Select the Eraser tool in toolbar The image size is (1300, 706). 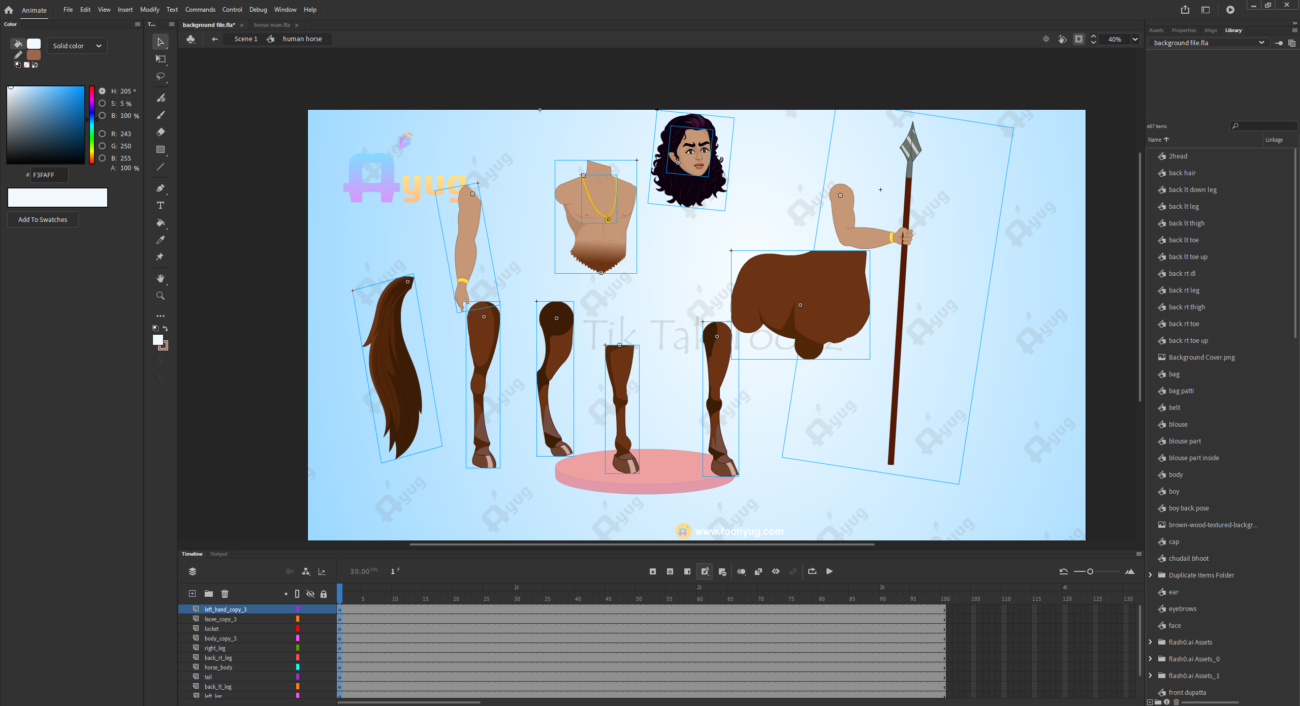(161, 132)
